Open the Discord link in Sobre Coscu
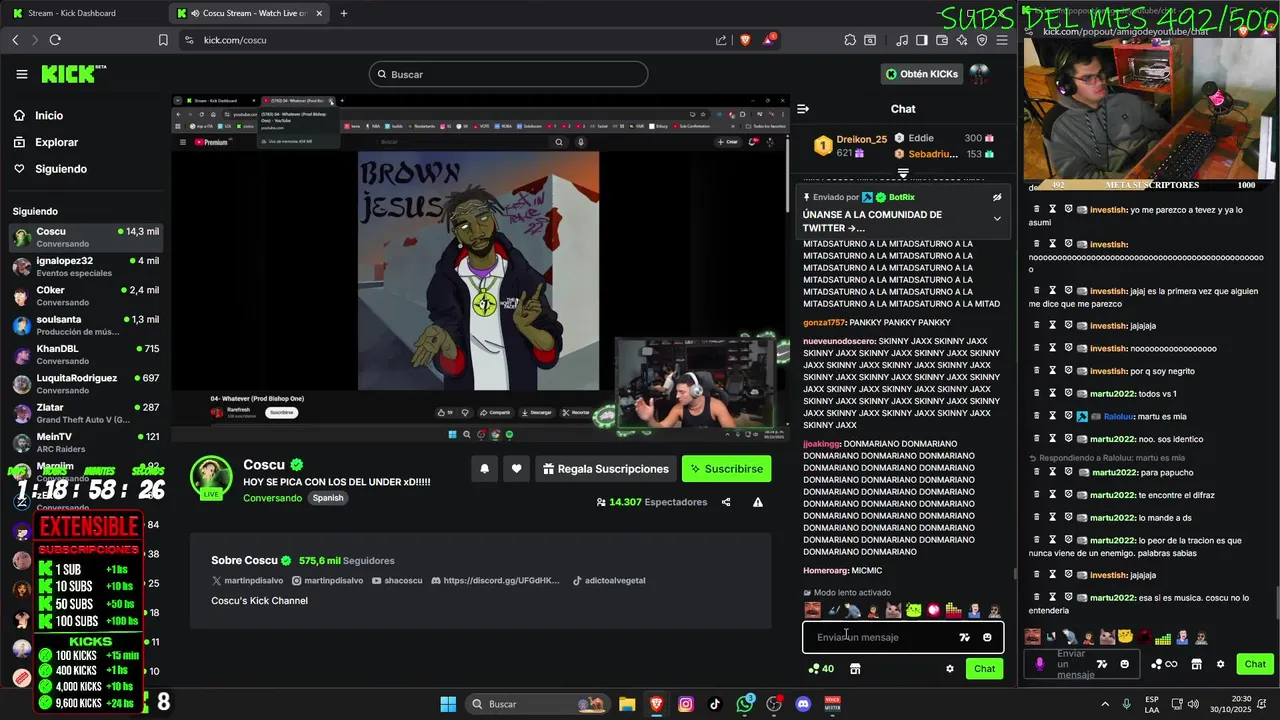The height and width of the screenshot is (720, 1280). click(x=495, y=580)
